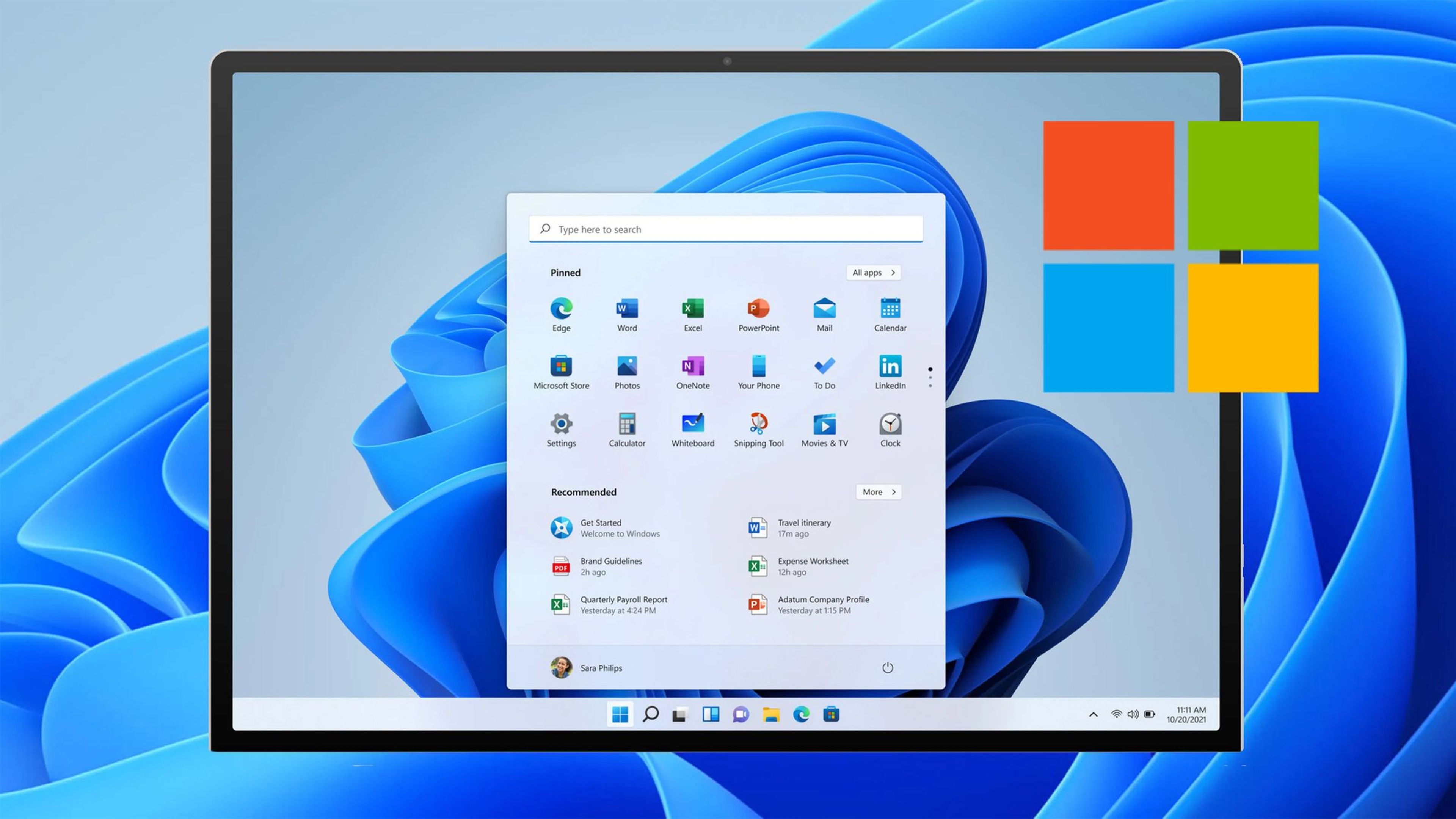Click the All apps button

point(873,273)
